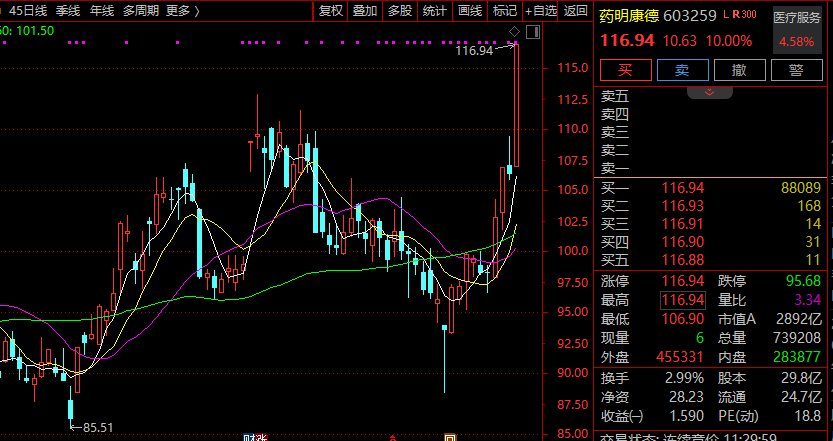Click PE(动) value 18.8
The height and width of the screenshot is (441, 833).
coord(808,415)
